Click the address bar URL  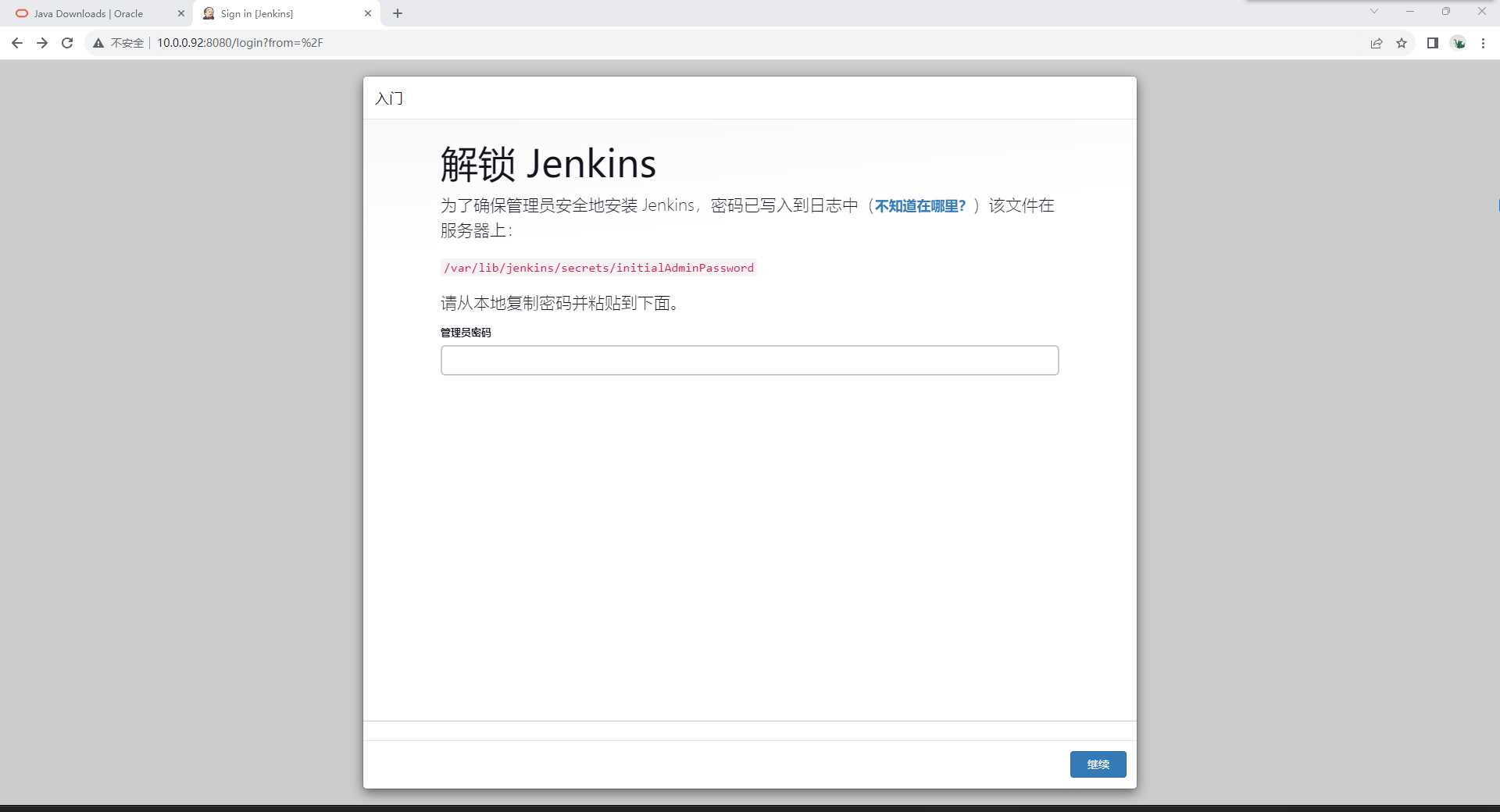(x=240, y=43)
